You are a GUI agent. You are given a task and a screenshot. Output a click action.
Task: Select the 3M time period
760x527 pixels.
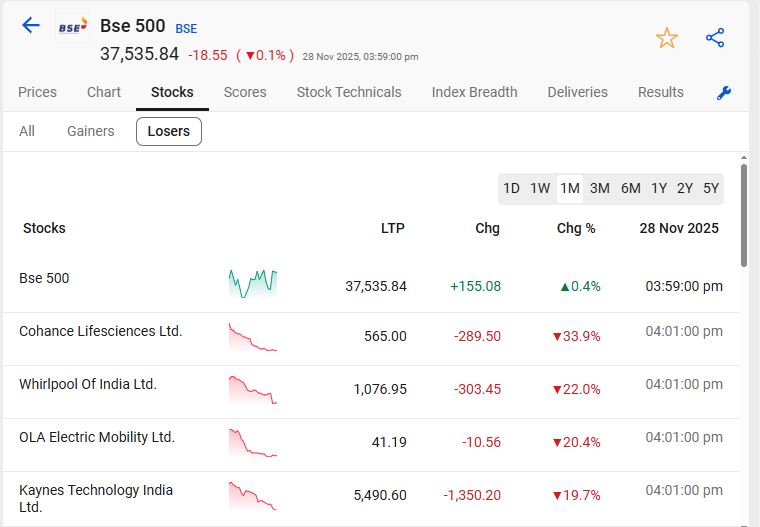[600, 188]
